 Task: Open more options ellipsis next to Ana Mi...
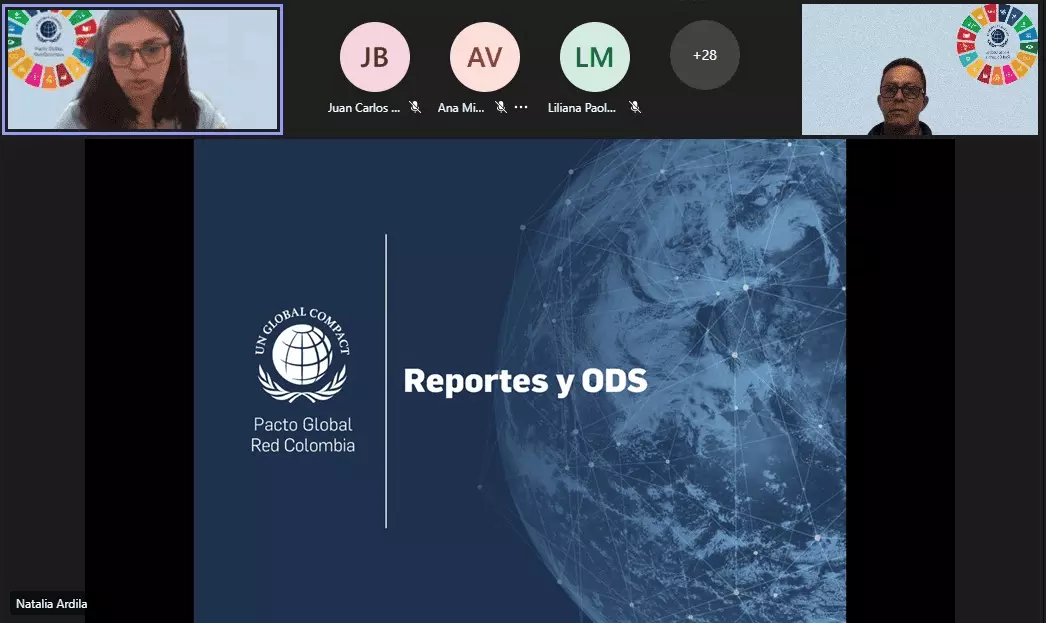click(x=521, y=107)
